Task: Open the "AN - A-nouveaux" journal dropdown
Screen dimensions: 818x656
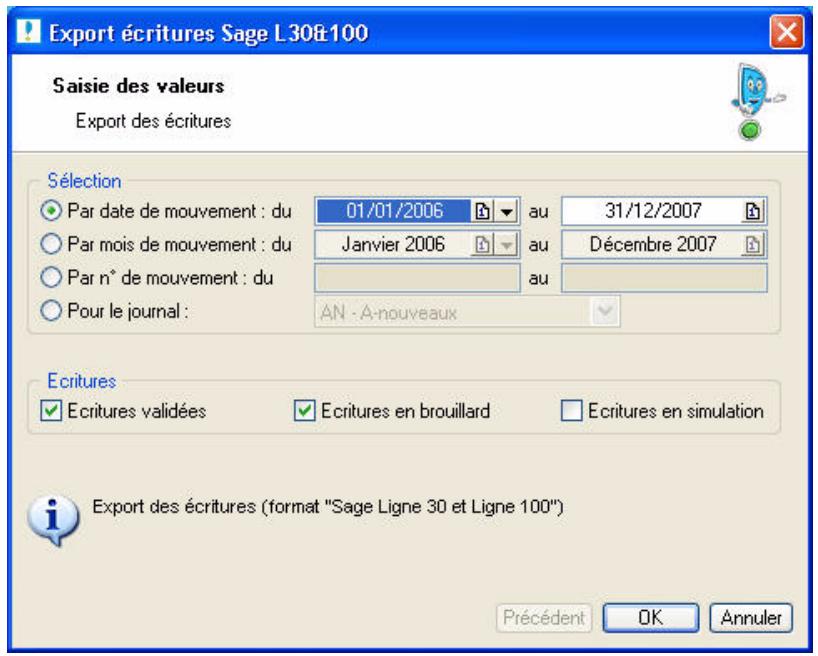Action: point(605,312)
